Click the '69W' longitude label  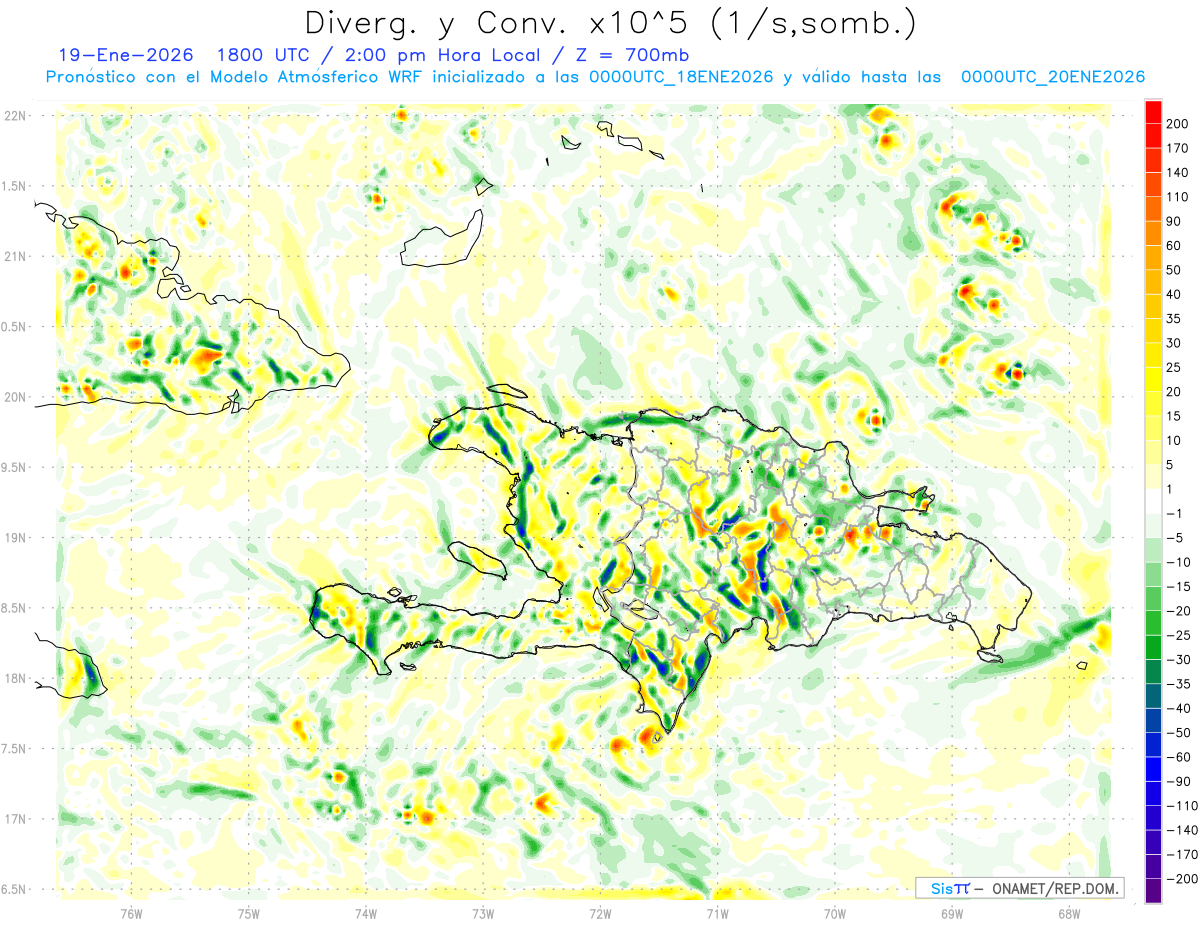click(x=952, y=913)
